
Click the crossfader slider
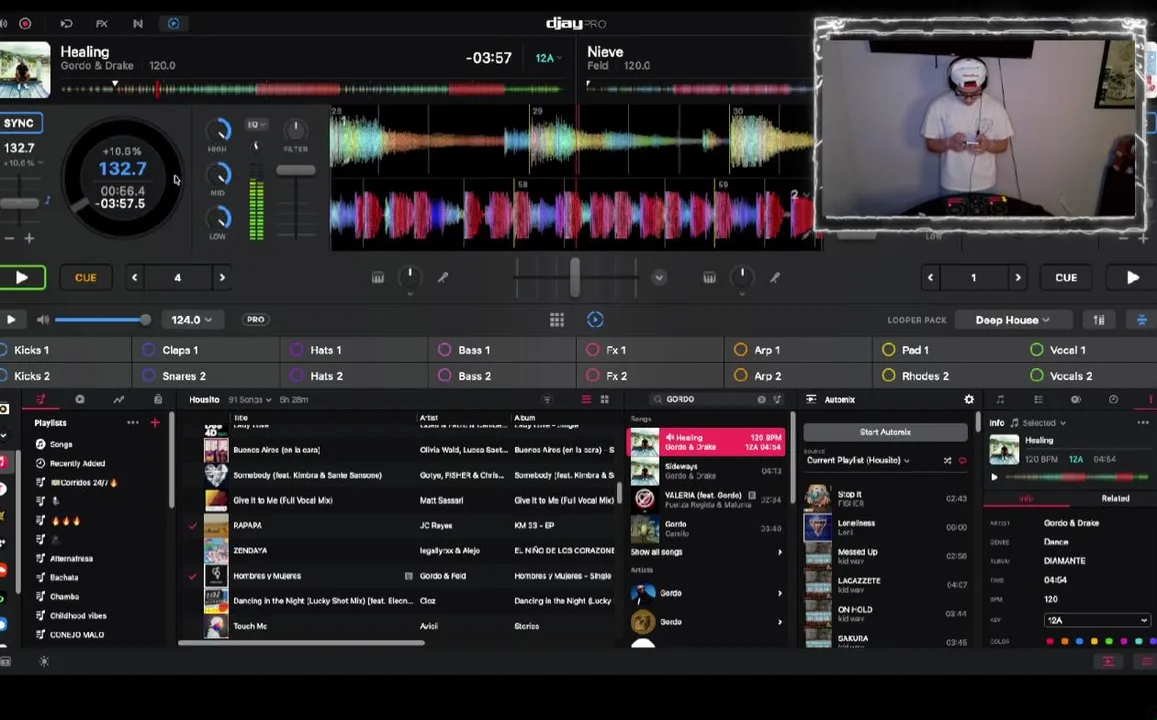pyautogui.click(x=575, y=277)
